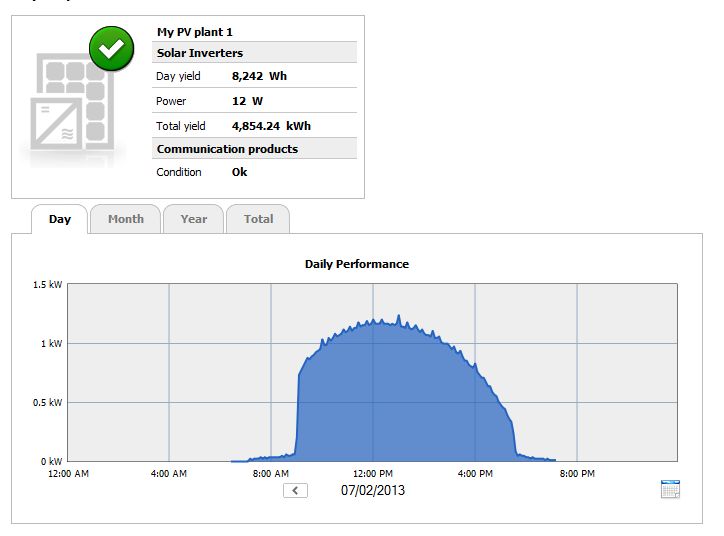This screenshot has height=536, width=724.
Task: Select the Day tab
Action: [60, 219]
